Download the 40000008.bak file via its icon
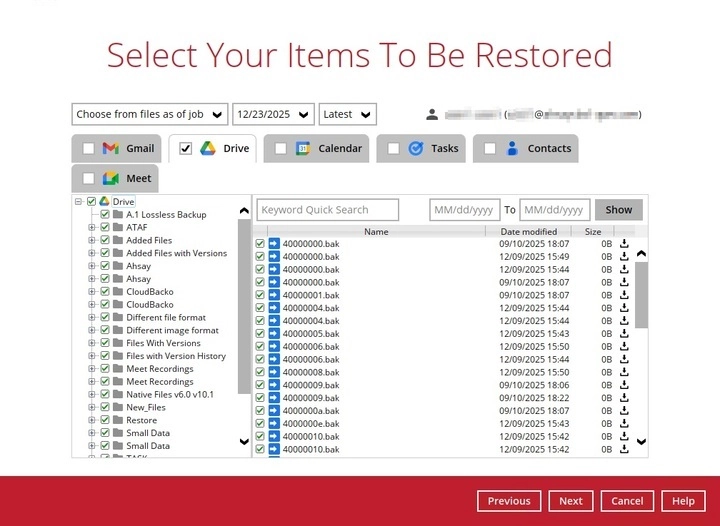Viewport: 720px width, 526px height. pos(624,372)
